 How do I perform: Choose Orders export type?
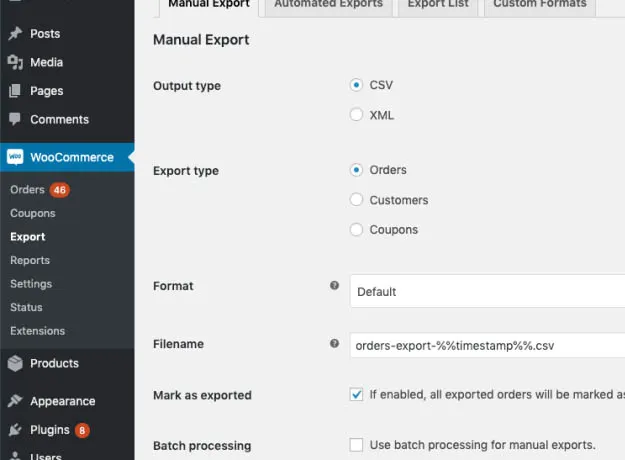tap(356, 170)
